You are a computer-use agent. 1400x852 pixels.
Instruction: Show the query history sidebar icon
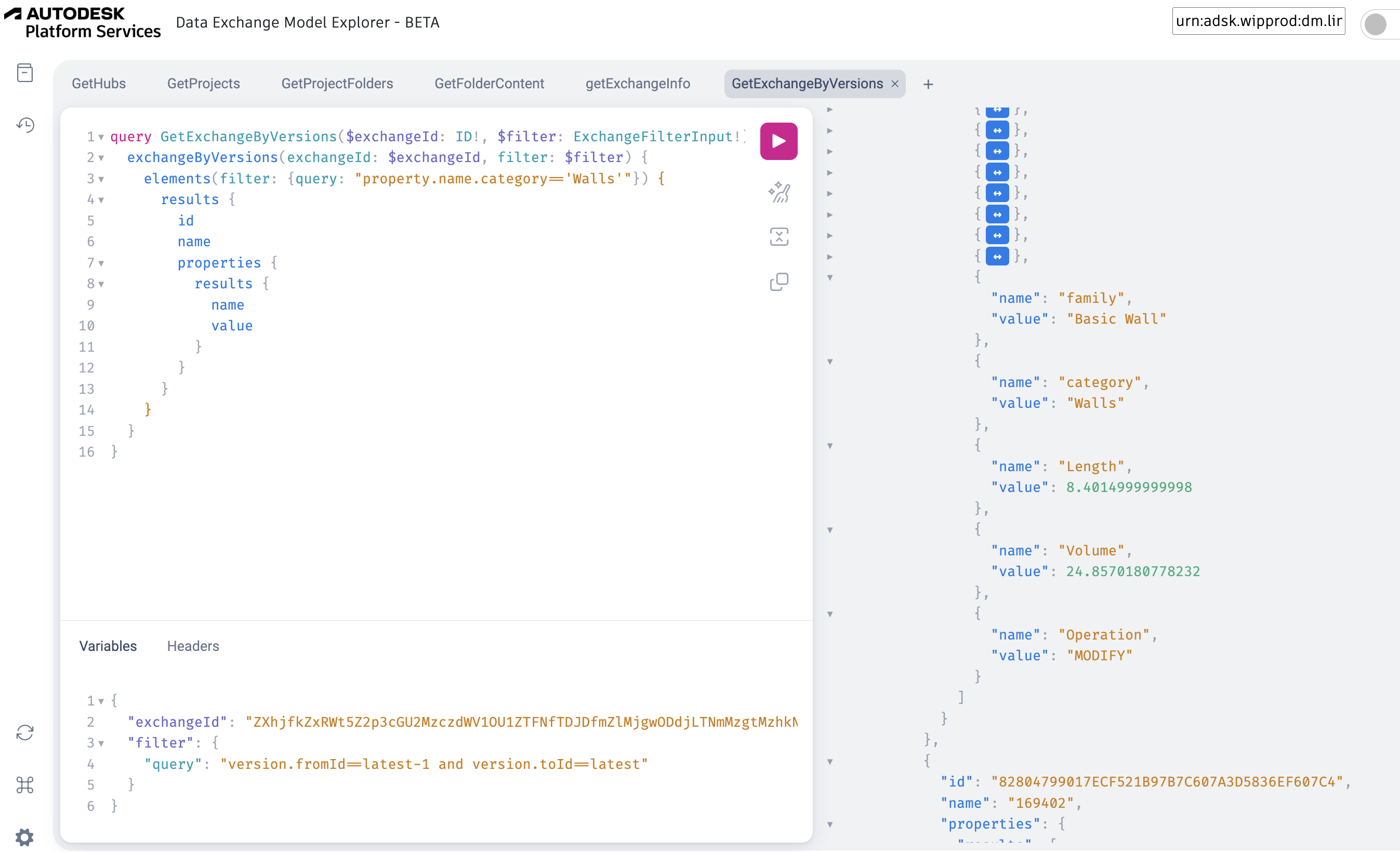coord(25,125)
